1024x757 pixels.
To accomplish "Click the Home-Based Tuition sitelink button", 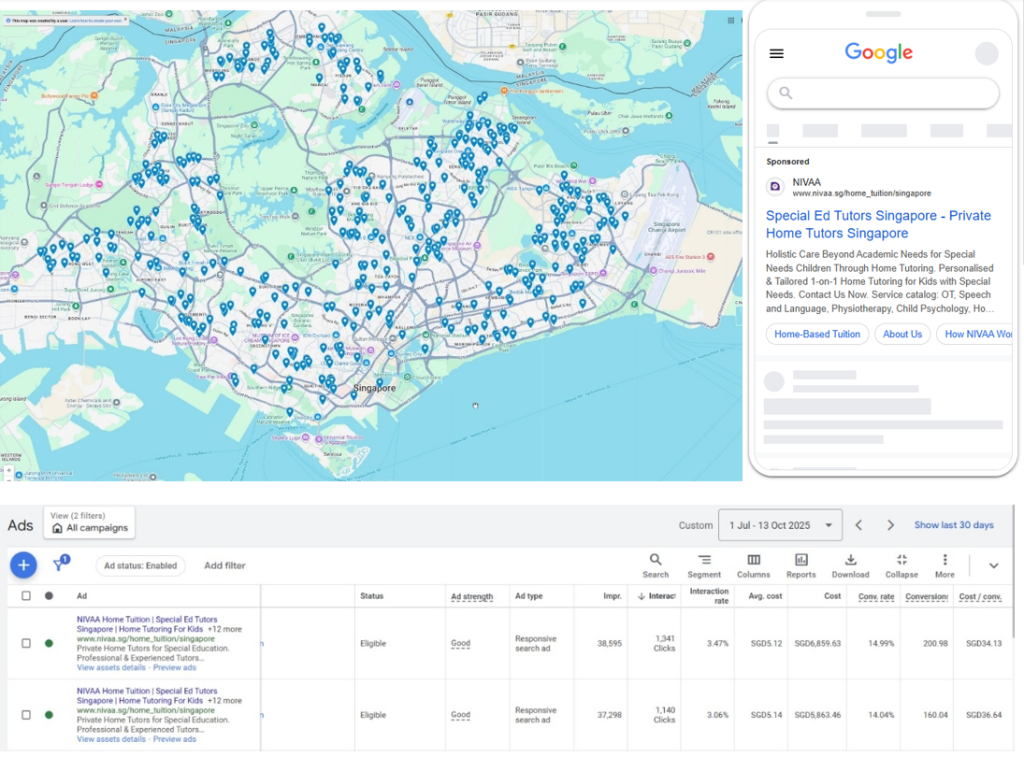I will coord(816,334).
